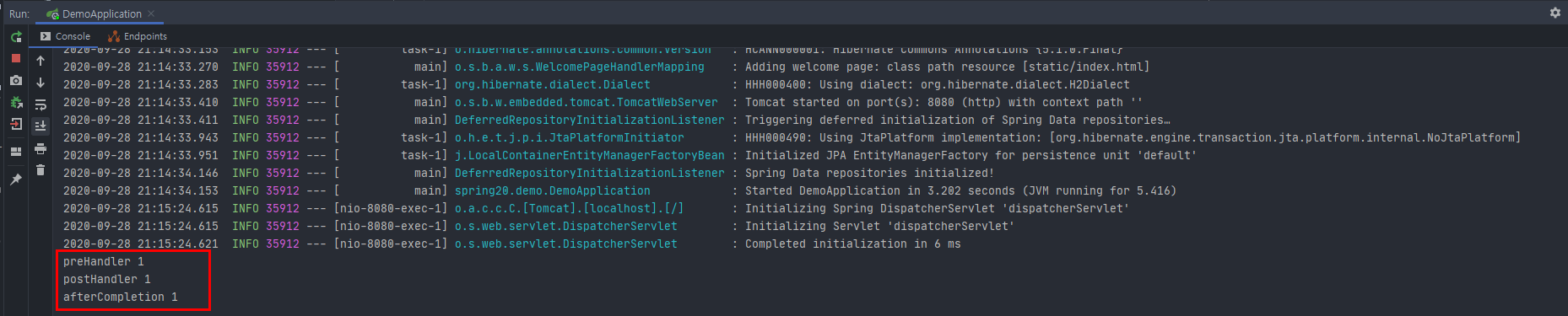Close the DemoApplication run tab

point(151,13)
